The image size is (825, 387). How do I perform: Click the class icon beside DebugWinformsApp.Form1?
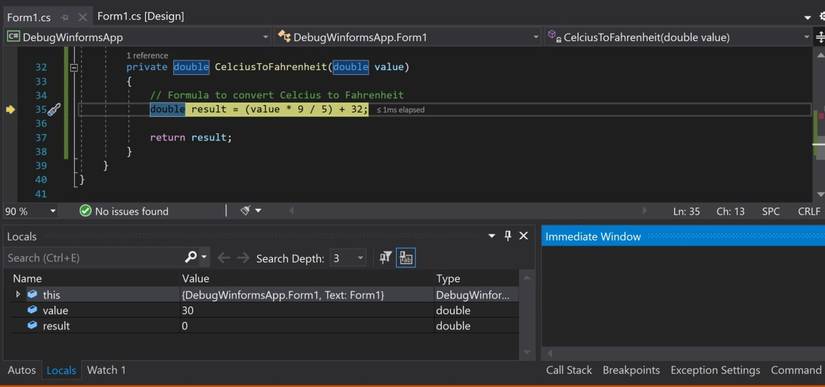[x=285, y=37]
